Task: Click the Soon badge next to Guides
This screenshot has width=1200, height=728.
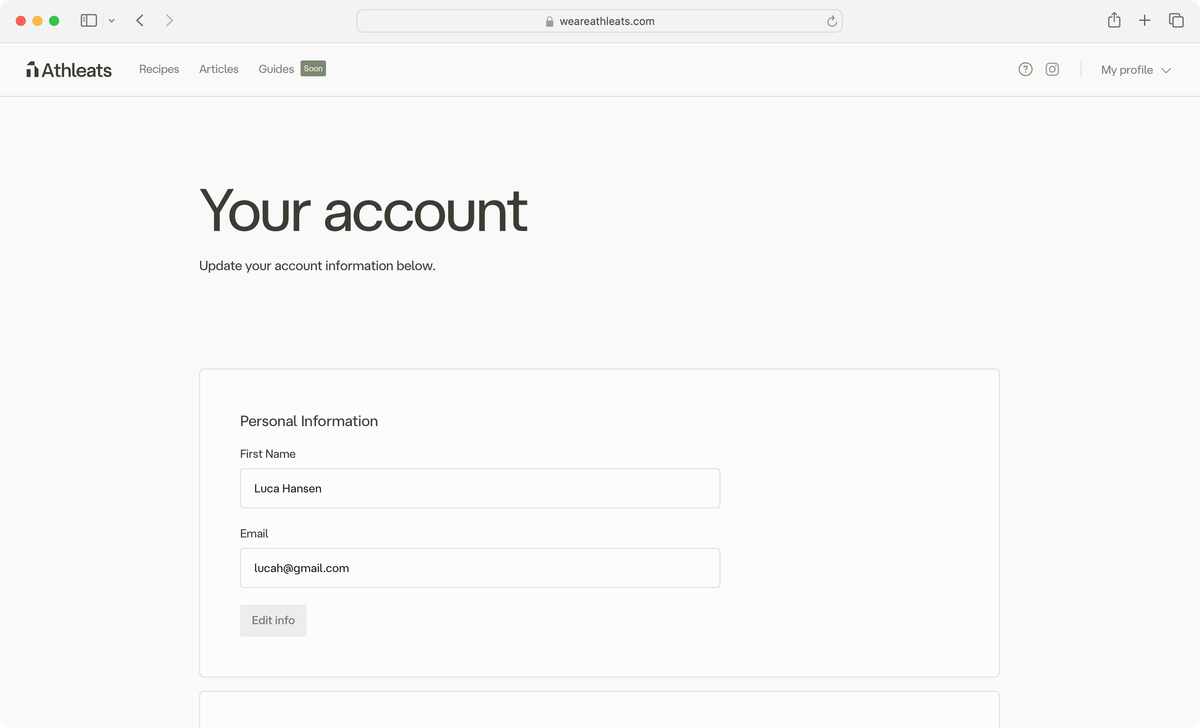Action: (313, 69)
